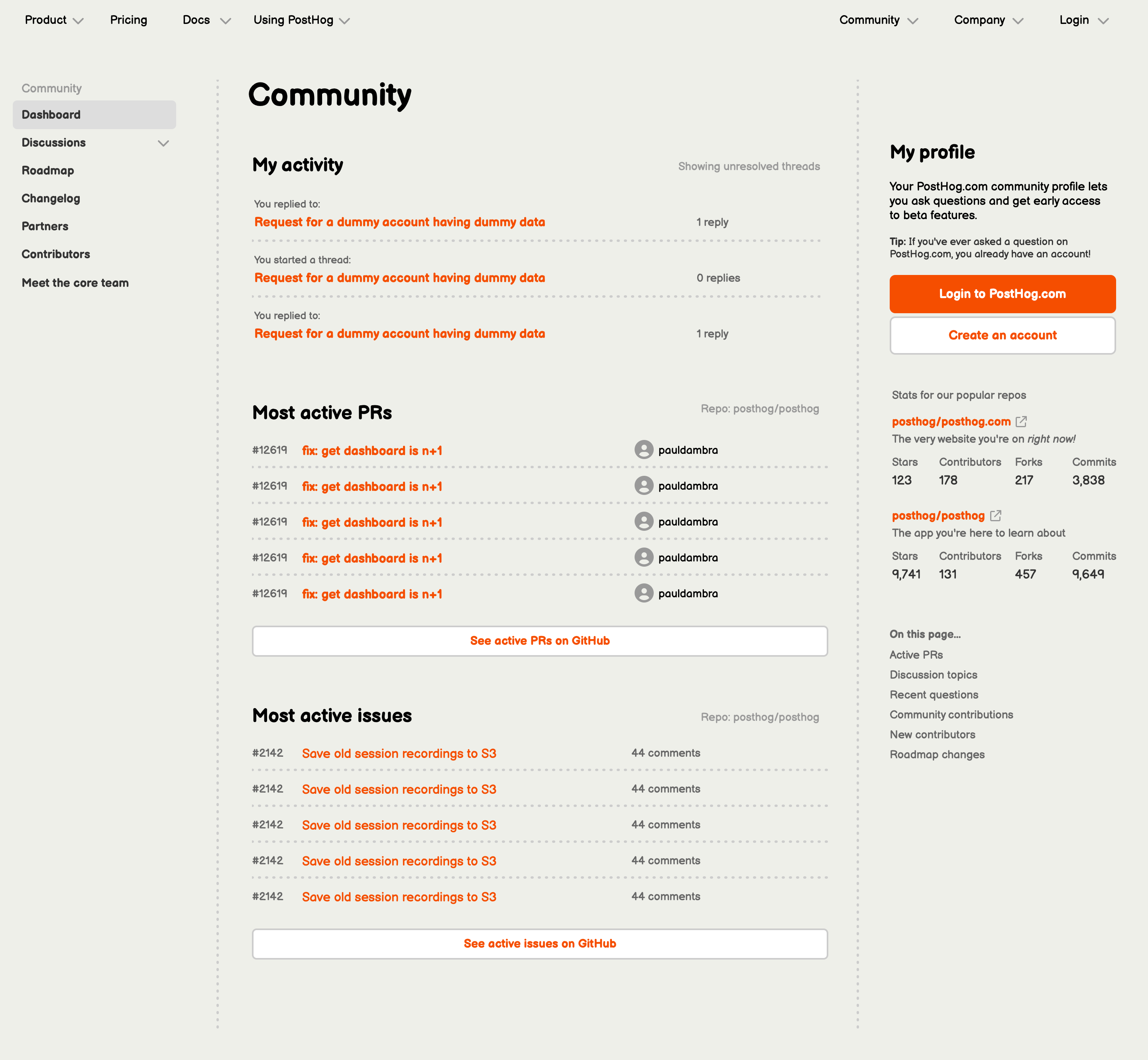Click the Create an account button
The image size is (1148, 1060).
click(1002, 336)
